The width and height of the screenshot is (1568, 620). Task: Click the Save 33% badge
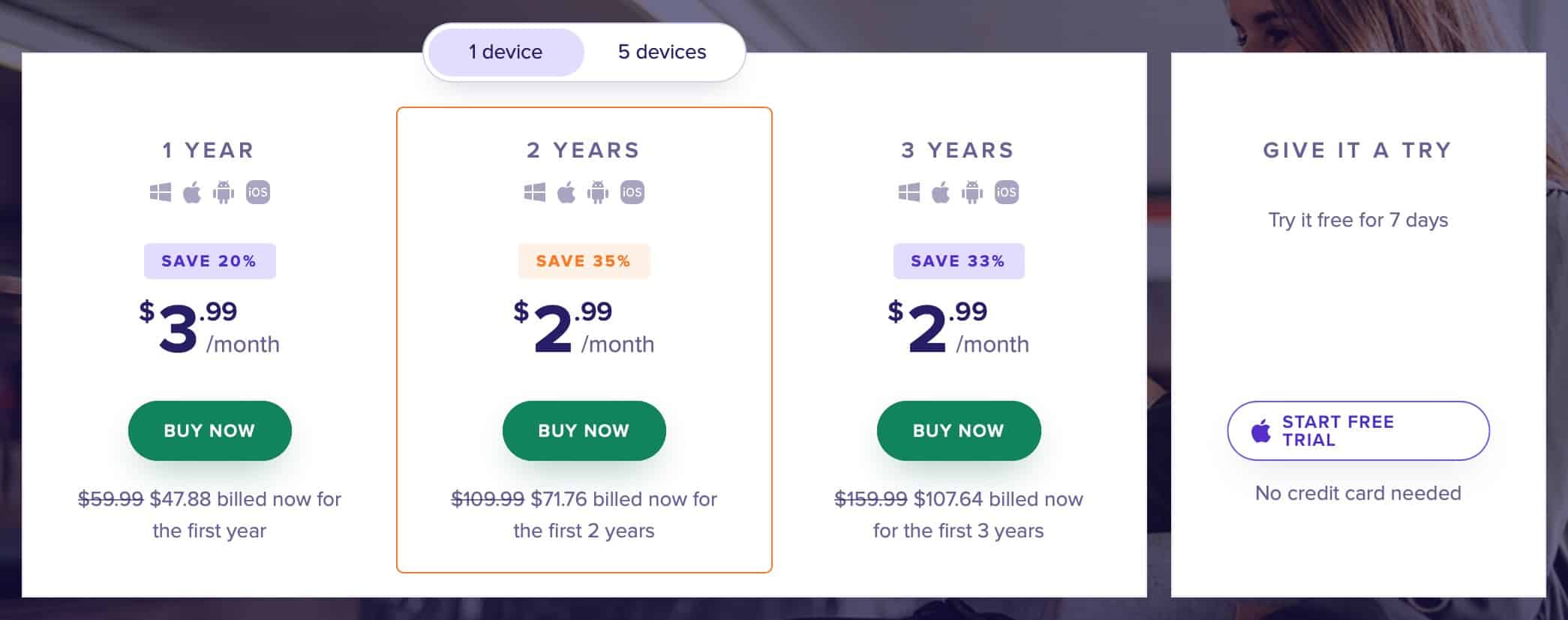coord(958,261)
